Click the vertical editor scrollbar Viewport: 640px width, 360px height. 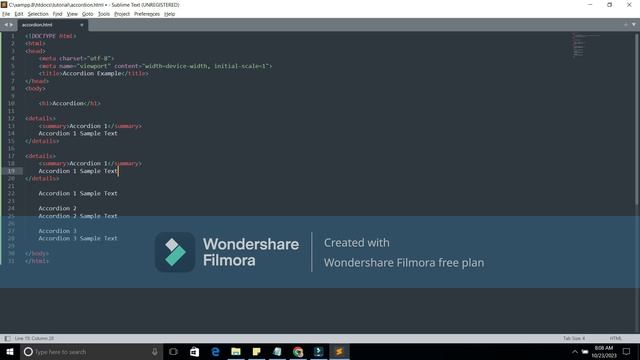point(637,118)
